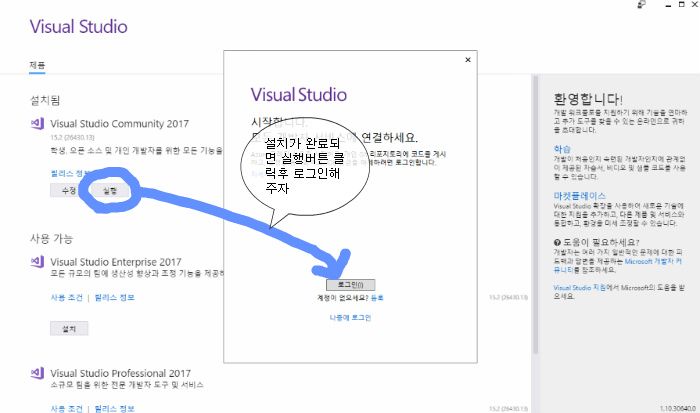This screenshot has width=700, height=413.
Task: Choose the 나중에 로그인 link
Action: [350, 317]
